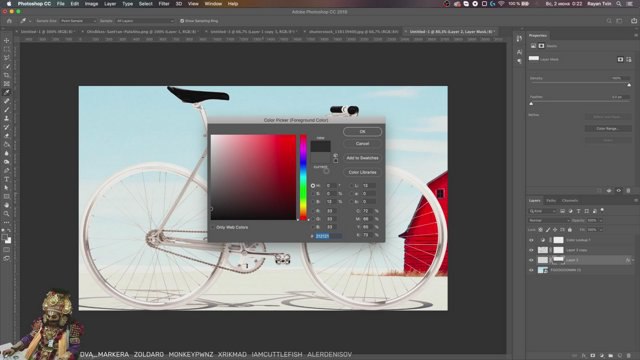Toggle the Show Sampling Ring checkbox
Image resolution: width=640 pixels, height=360 pixels.
click(182, 21)
